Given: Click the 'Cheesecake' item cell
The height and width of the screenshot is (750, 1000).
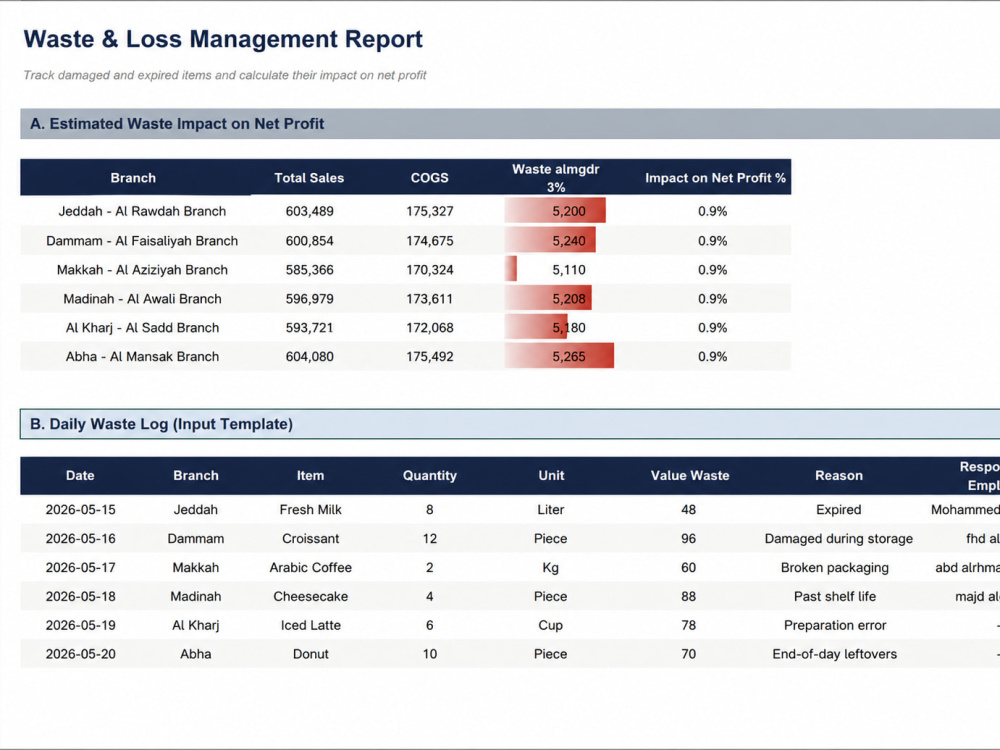Looking at the screenshot, I should [311, 596].
